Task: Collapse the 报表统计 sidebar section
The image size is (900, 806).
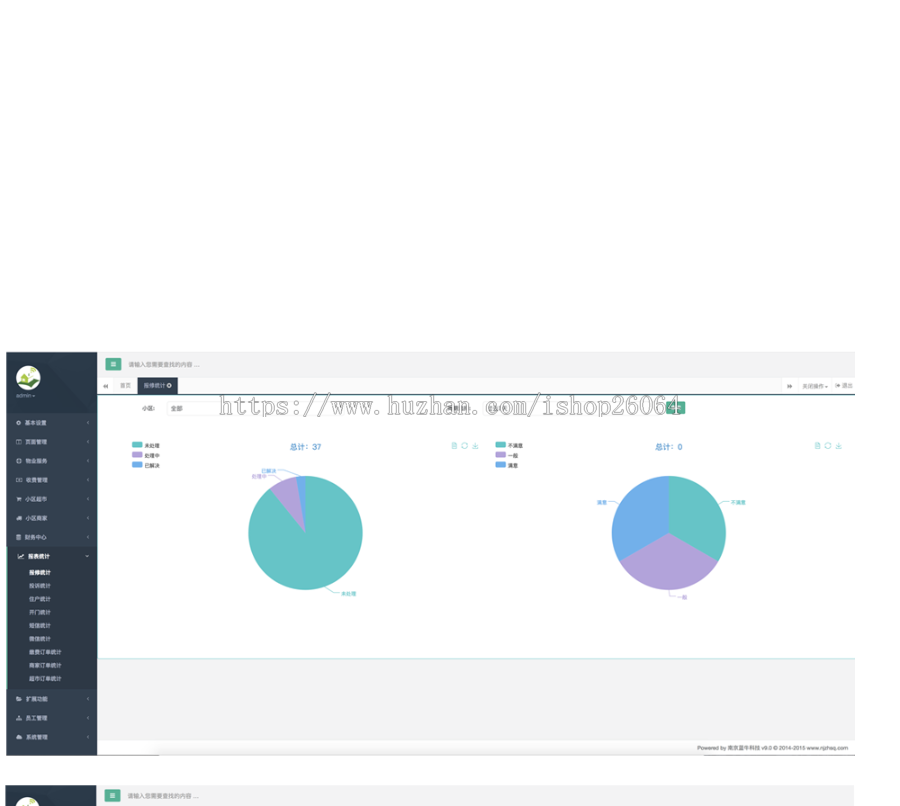Action: 52,556
